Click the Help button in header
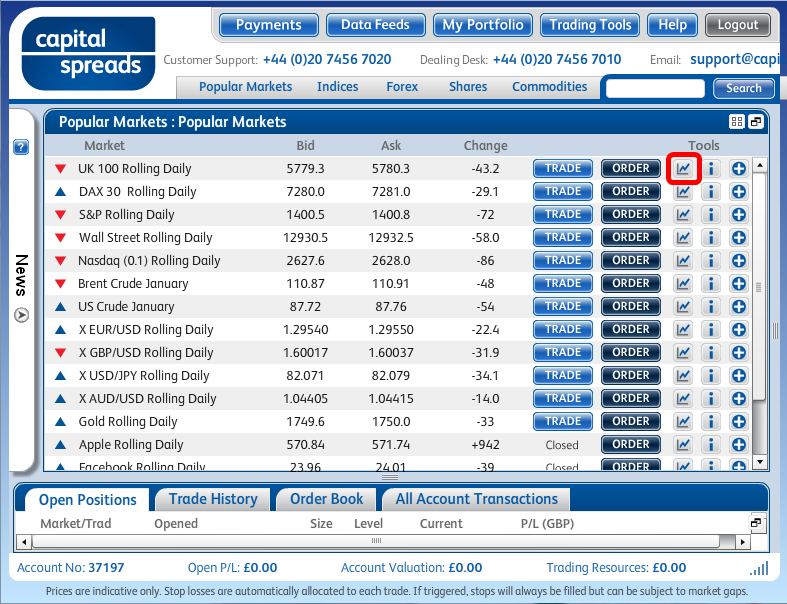 [672, 25]
